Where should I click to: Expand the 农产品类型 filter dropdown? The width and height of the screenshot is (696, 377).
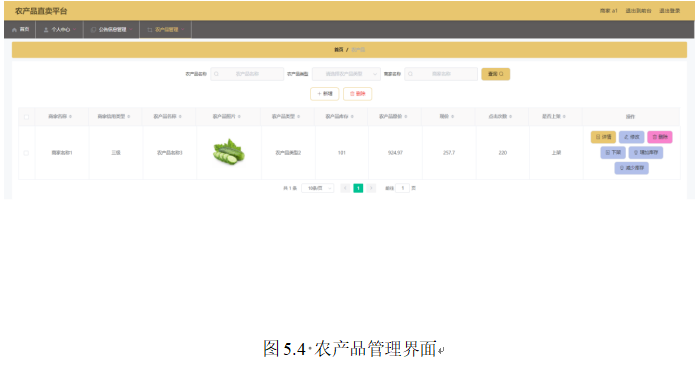pyautogui.click(x=346, y=74)
